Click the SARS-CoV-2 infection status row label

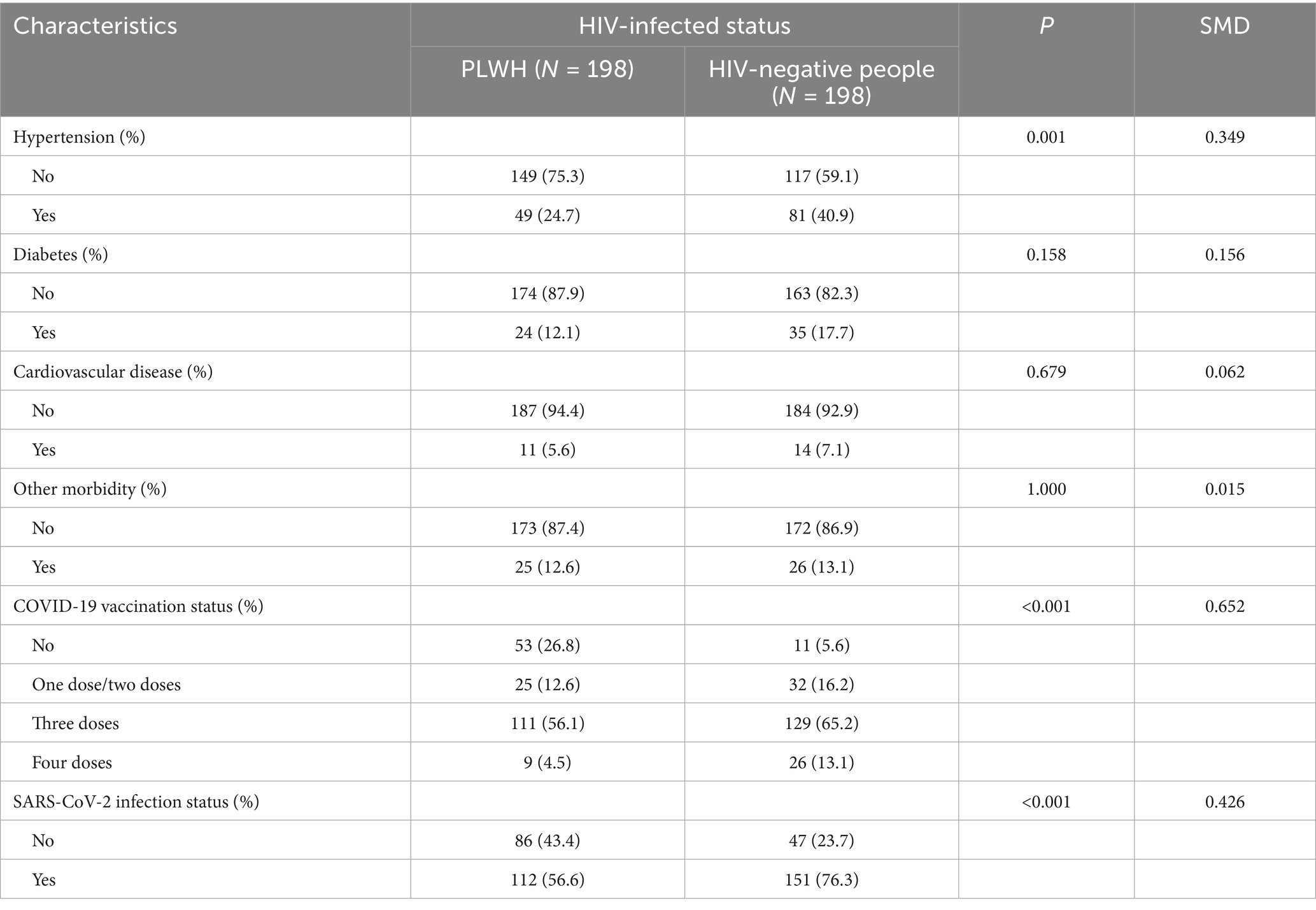tap(136, 802)
